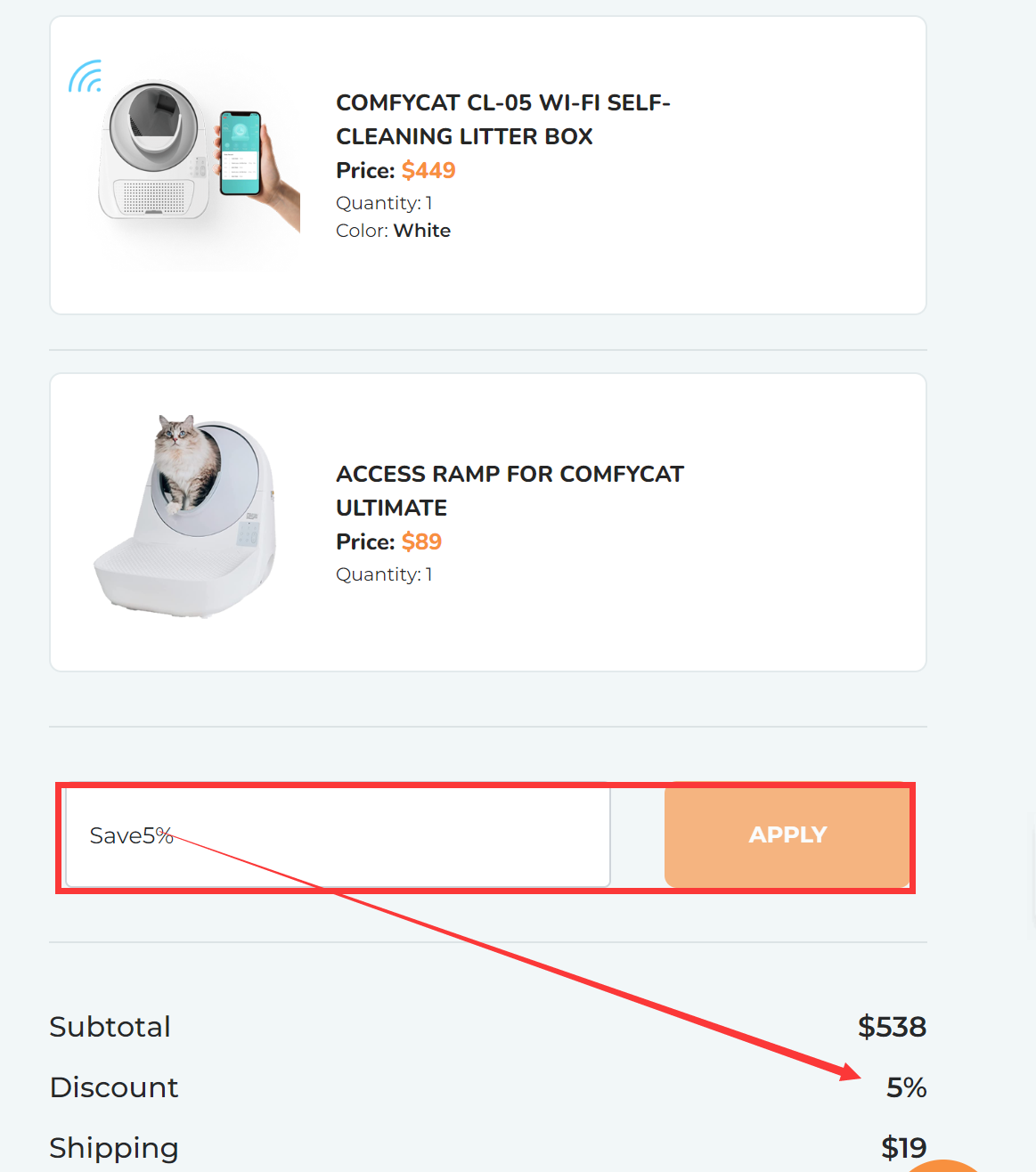Click the 5% discount value

pos(907,1087)
